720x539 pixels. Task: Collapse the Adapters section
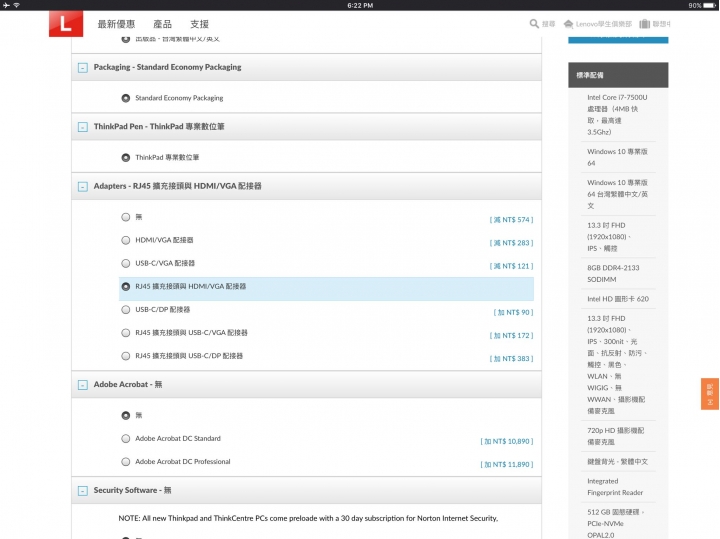tap(83, 187)
